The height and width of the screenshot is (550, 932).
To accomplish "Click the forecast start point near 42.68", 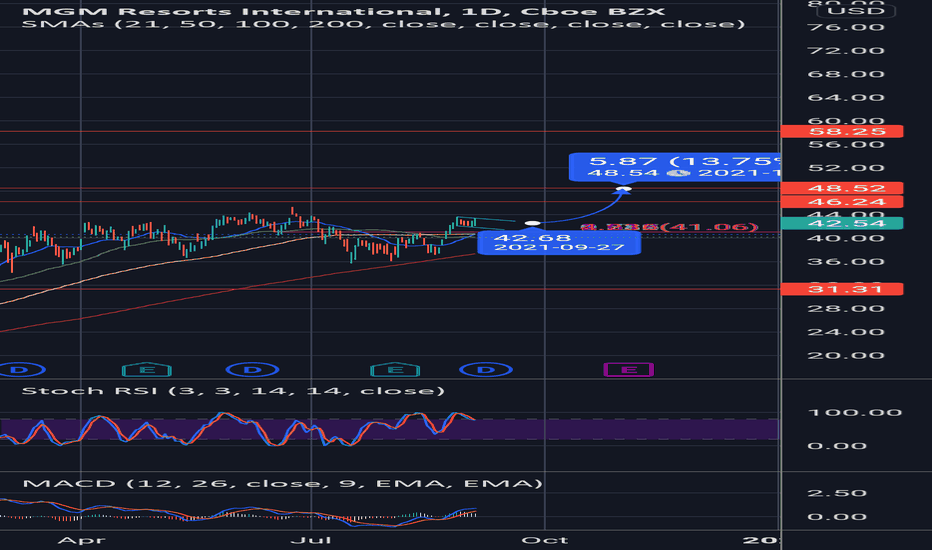I will coord(533,224).
